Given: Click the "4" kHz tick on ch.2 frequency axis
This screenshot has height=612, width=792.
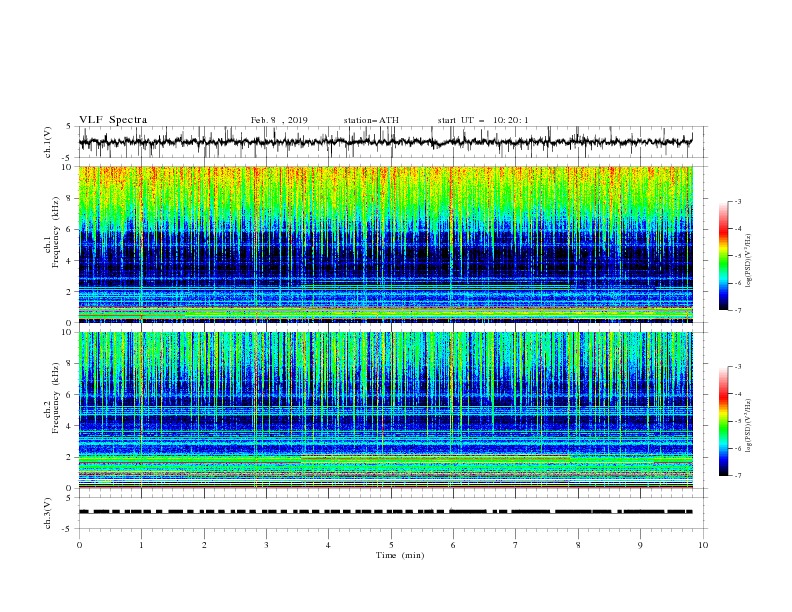Looking at the screenshot, I should coord(70,426).
